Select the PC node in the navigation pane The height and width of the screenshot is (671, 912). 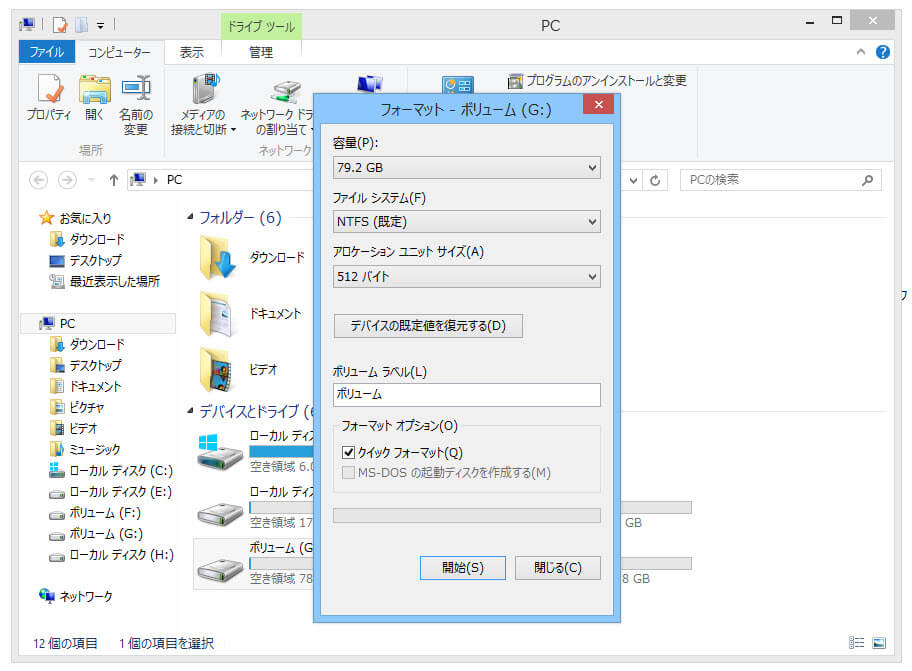pos(98,323)
